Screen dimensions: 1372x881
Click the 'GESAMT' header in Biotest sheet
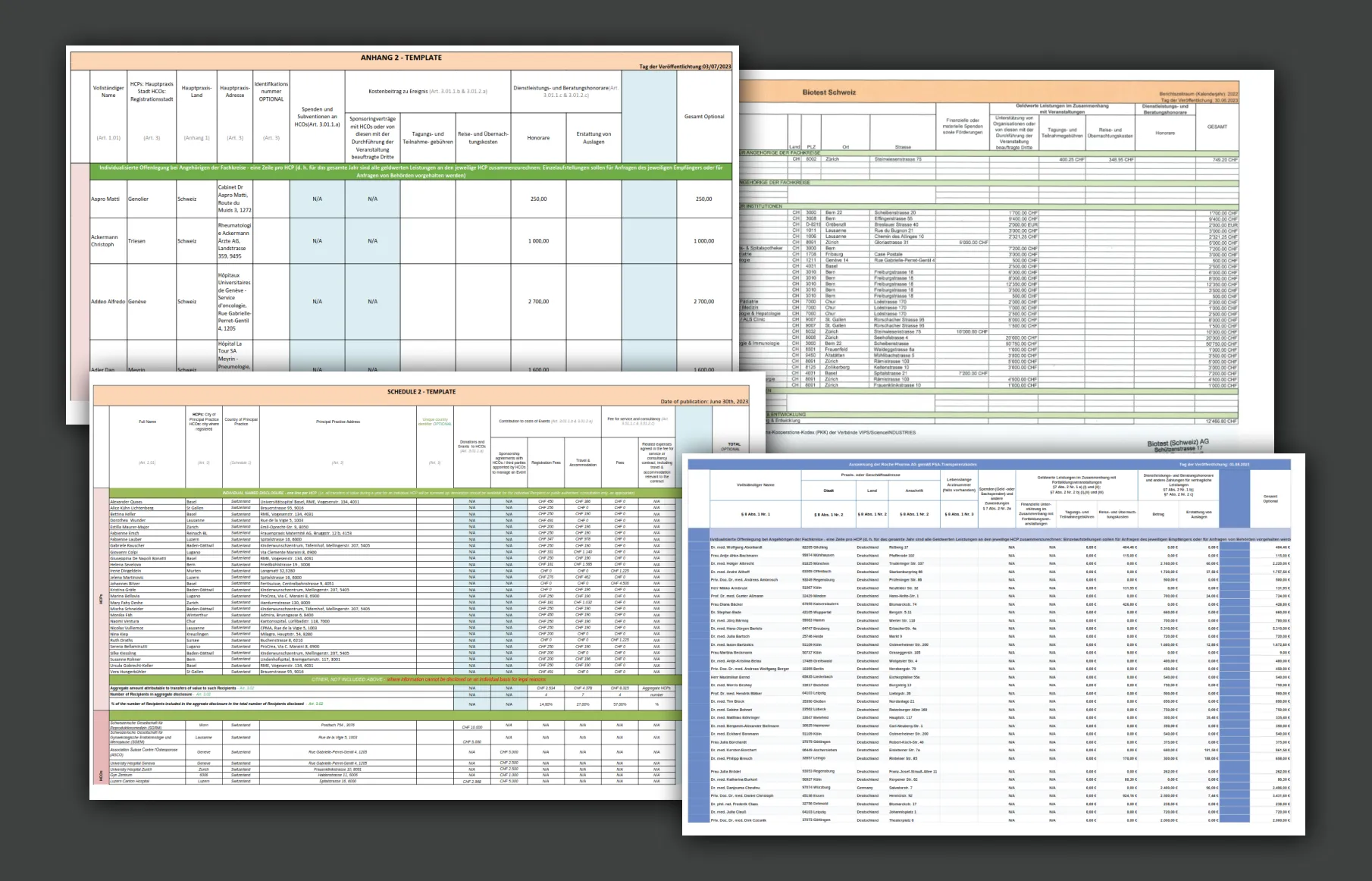[x=1217, y=127]
